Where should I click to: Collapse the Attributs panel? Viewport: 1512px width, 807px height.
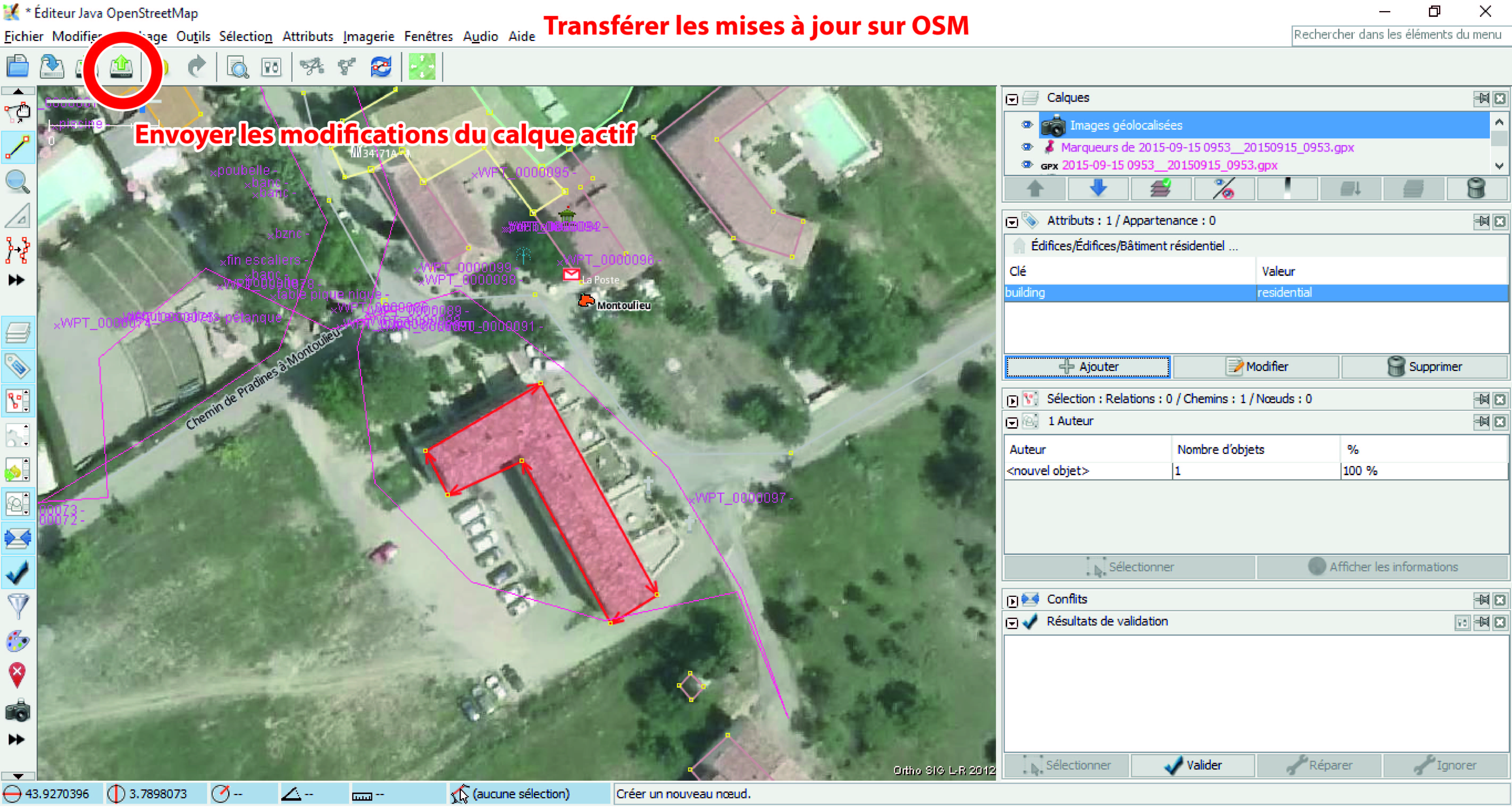point(1012,222)
